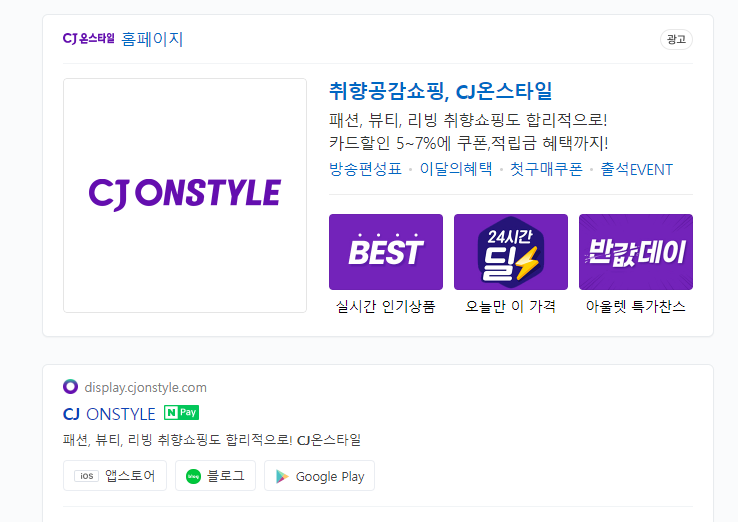This screenshot has height=522, width=738.
Task: Click the 광고 badge
Action: click(x=676, y=40)
